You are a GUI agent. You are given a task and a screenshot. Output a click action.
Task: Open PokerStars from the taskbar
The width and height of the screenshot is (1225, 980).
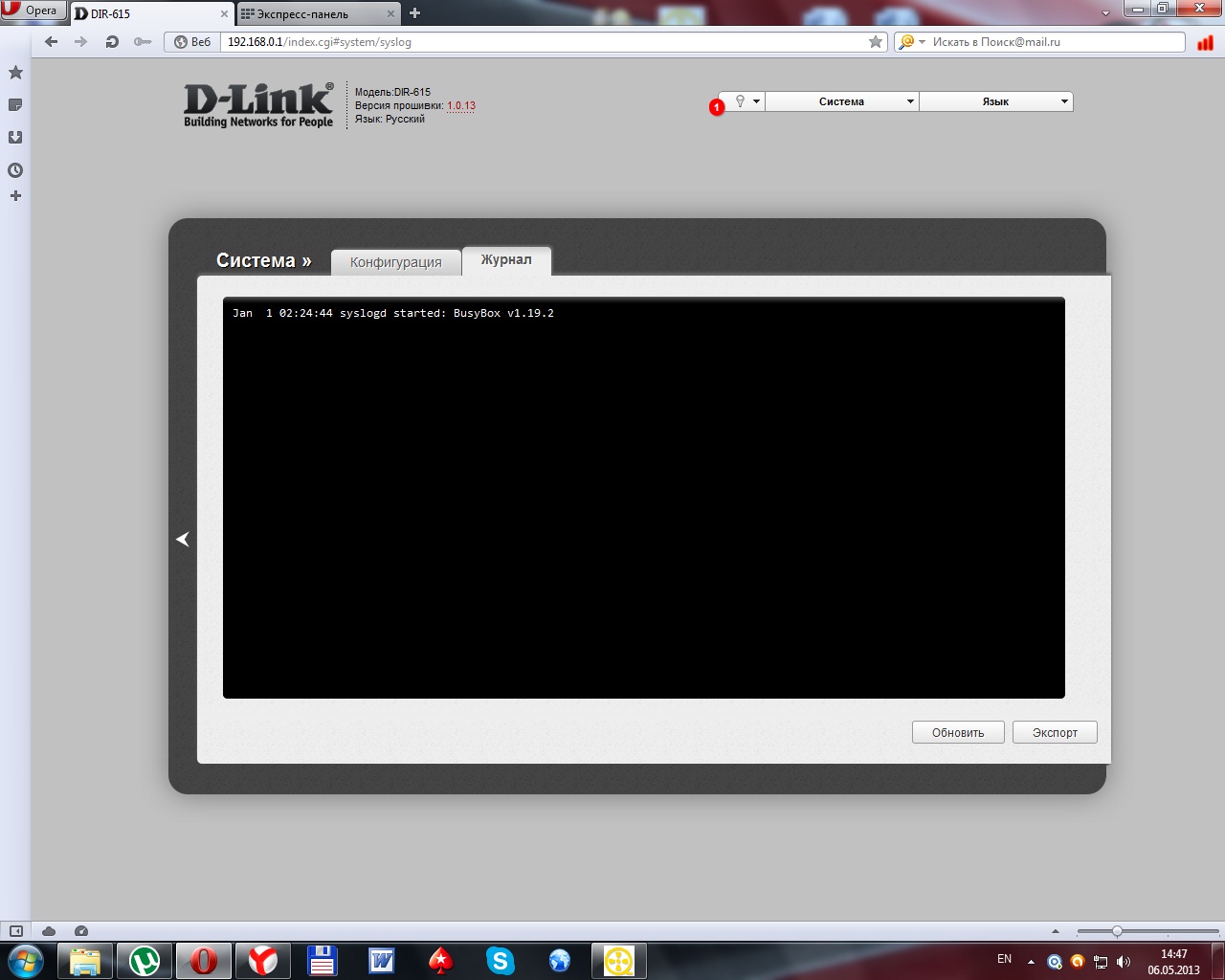click(441, 961)
